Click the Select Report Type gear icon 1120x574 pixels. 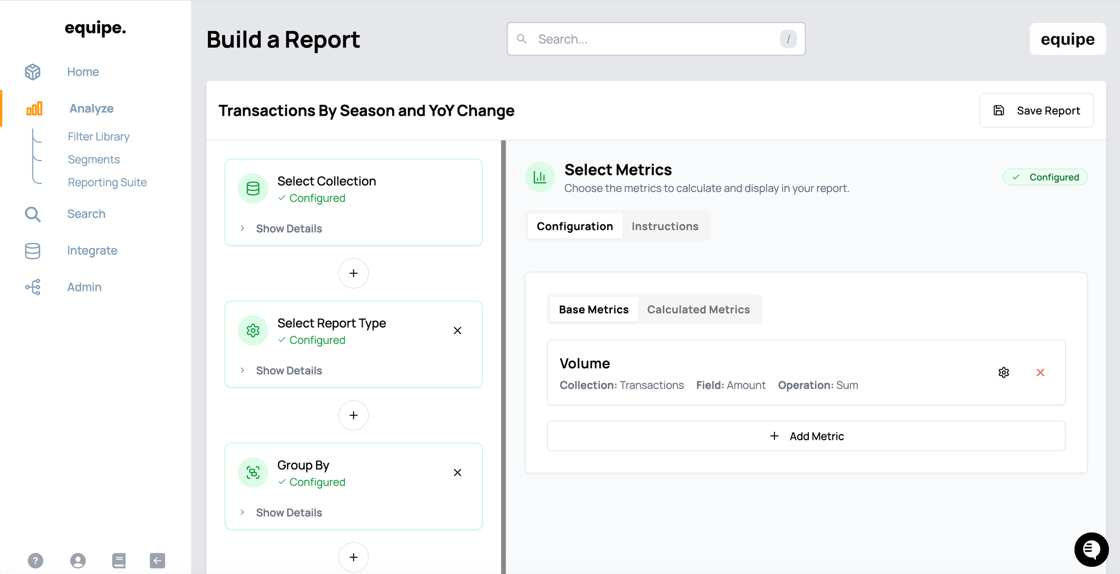click(x=253, y=331)
